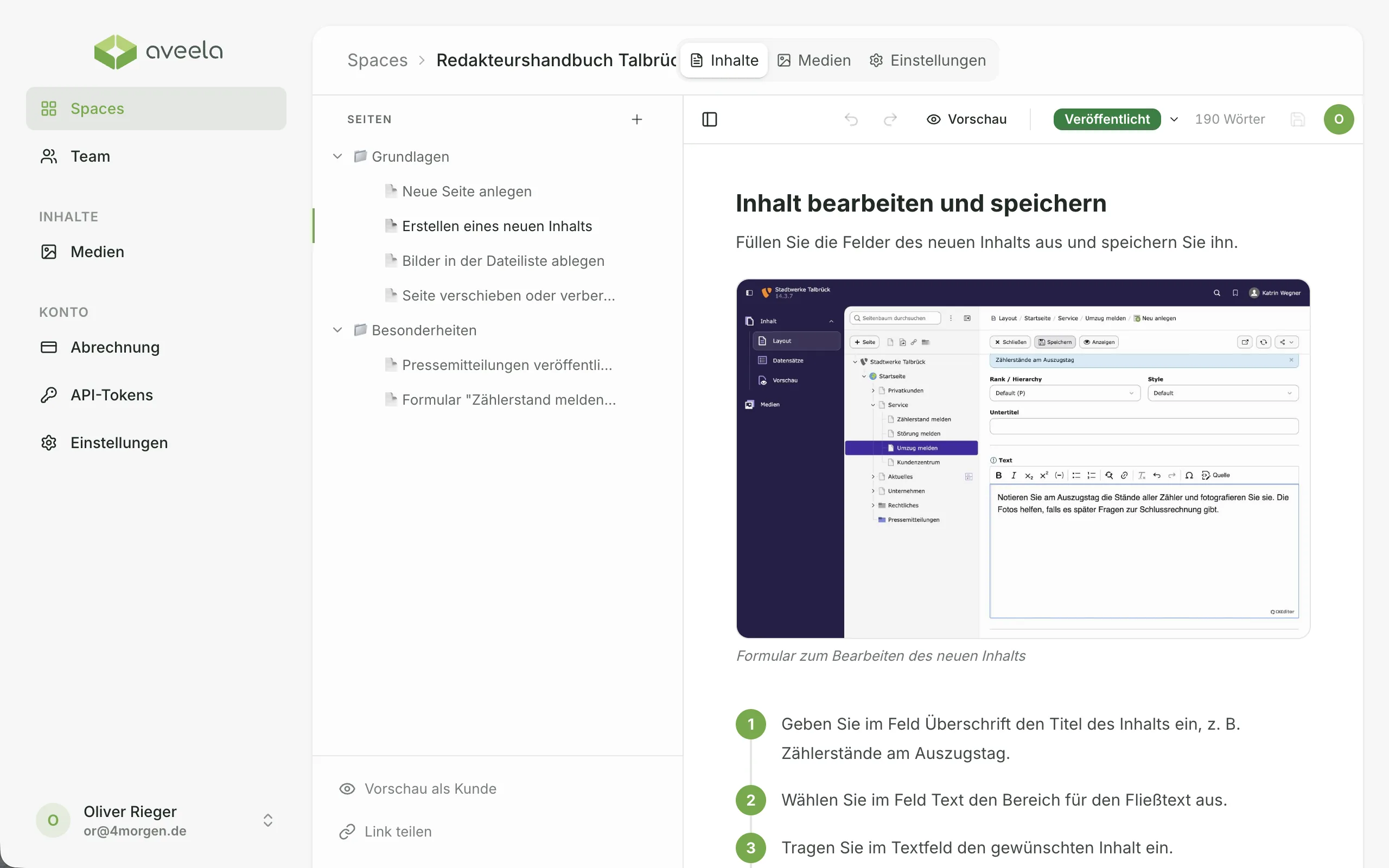
Task: Collapse the Grundlagen folder chevron
Action: point(337,156)
